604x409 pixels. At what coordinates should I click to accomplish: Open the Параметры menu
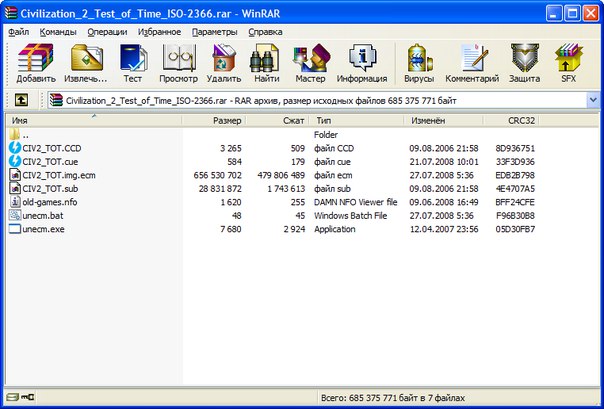point(215,32)
